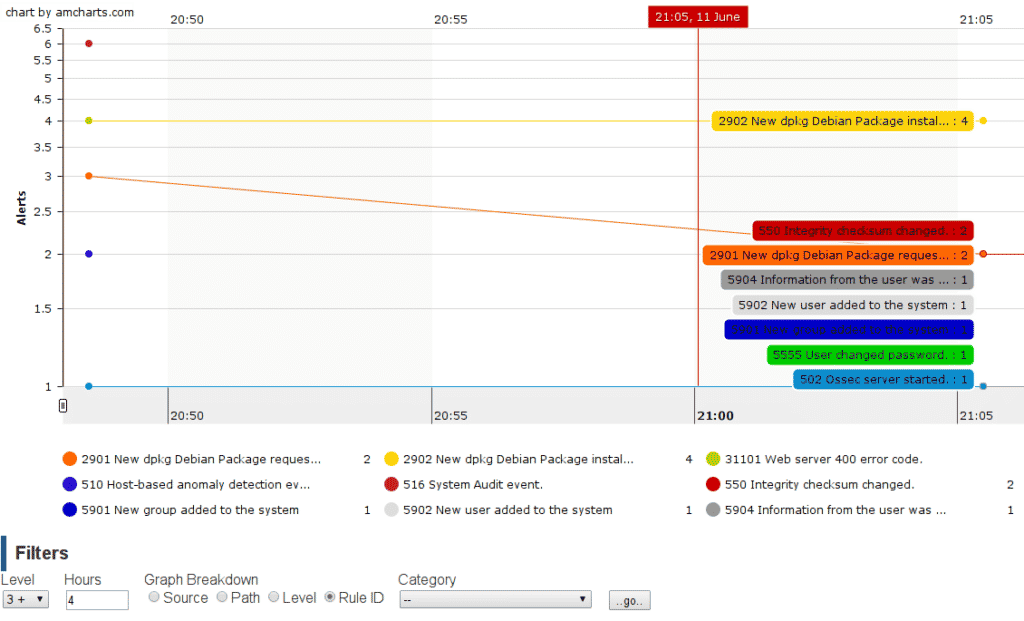Click the 516 System Audit legend marker
The width and height of the screenshot is (1024, 621).
click(x=391, y=484)
